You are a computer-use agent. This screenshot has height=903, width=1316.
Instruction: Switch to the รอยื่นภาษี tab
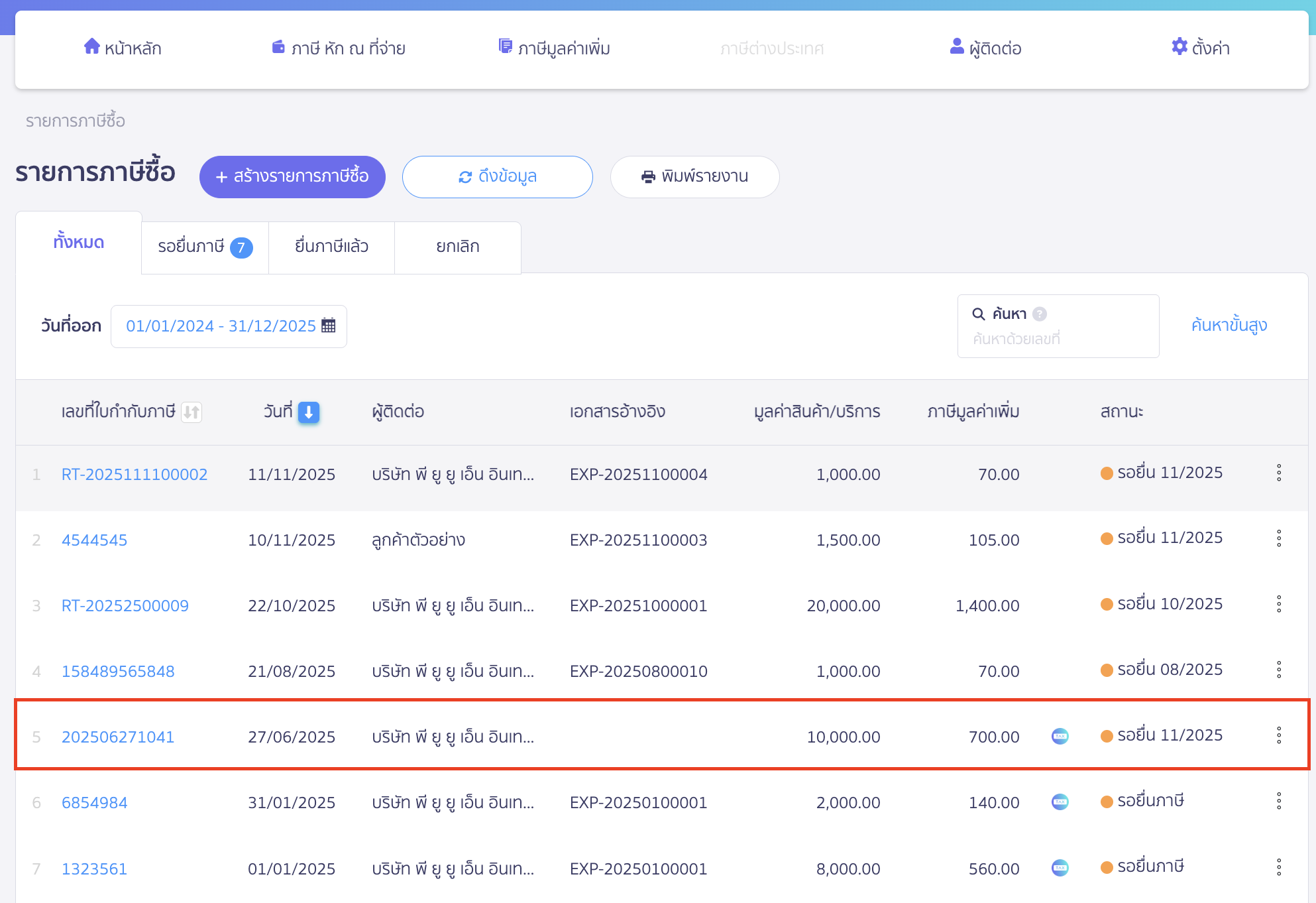205,247
